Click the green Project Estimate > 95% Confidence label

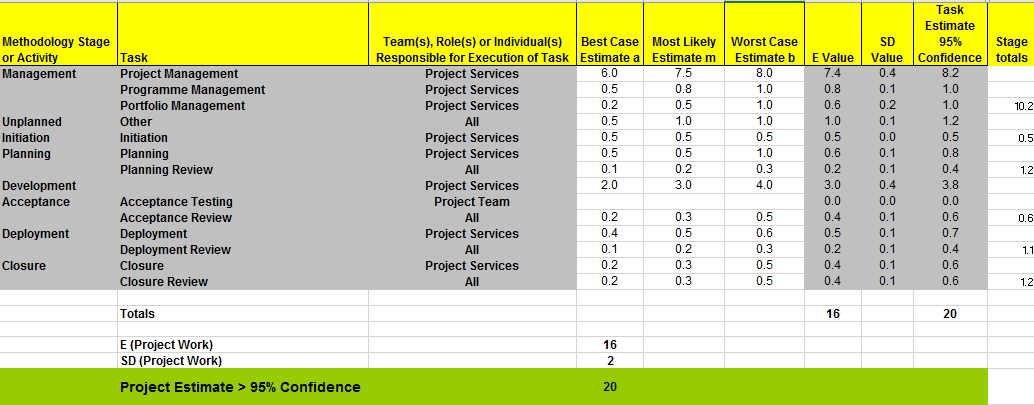click(240, 387)
